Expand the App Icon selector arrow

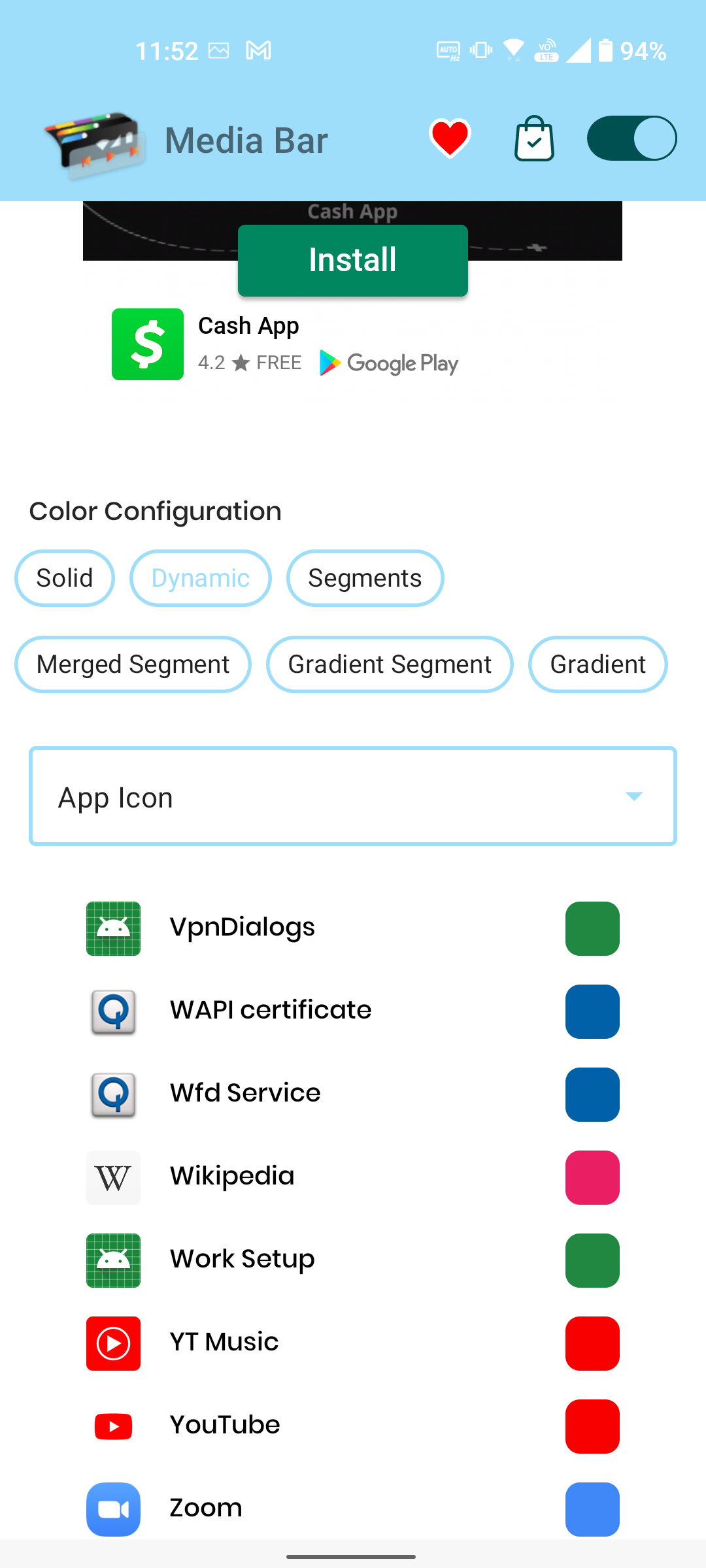point(632,796)
